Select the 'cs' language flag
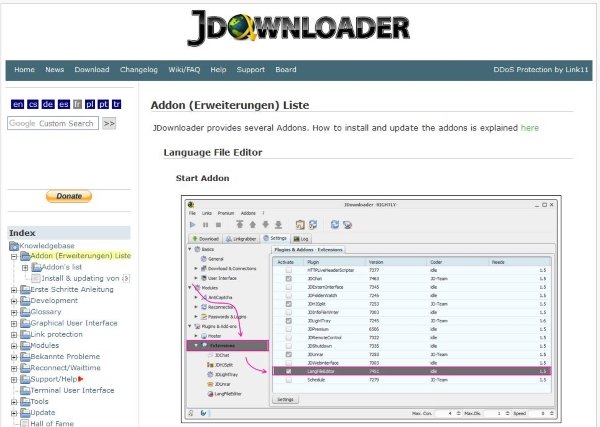This screenshot has height=427, width=600. click(x=33, y=104)
